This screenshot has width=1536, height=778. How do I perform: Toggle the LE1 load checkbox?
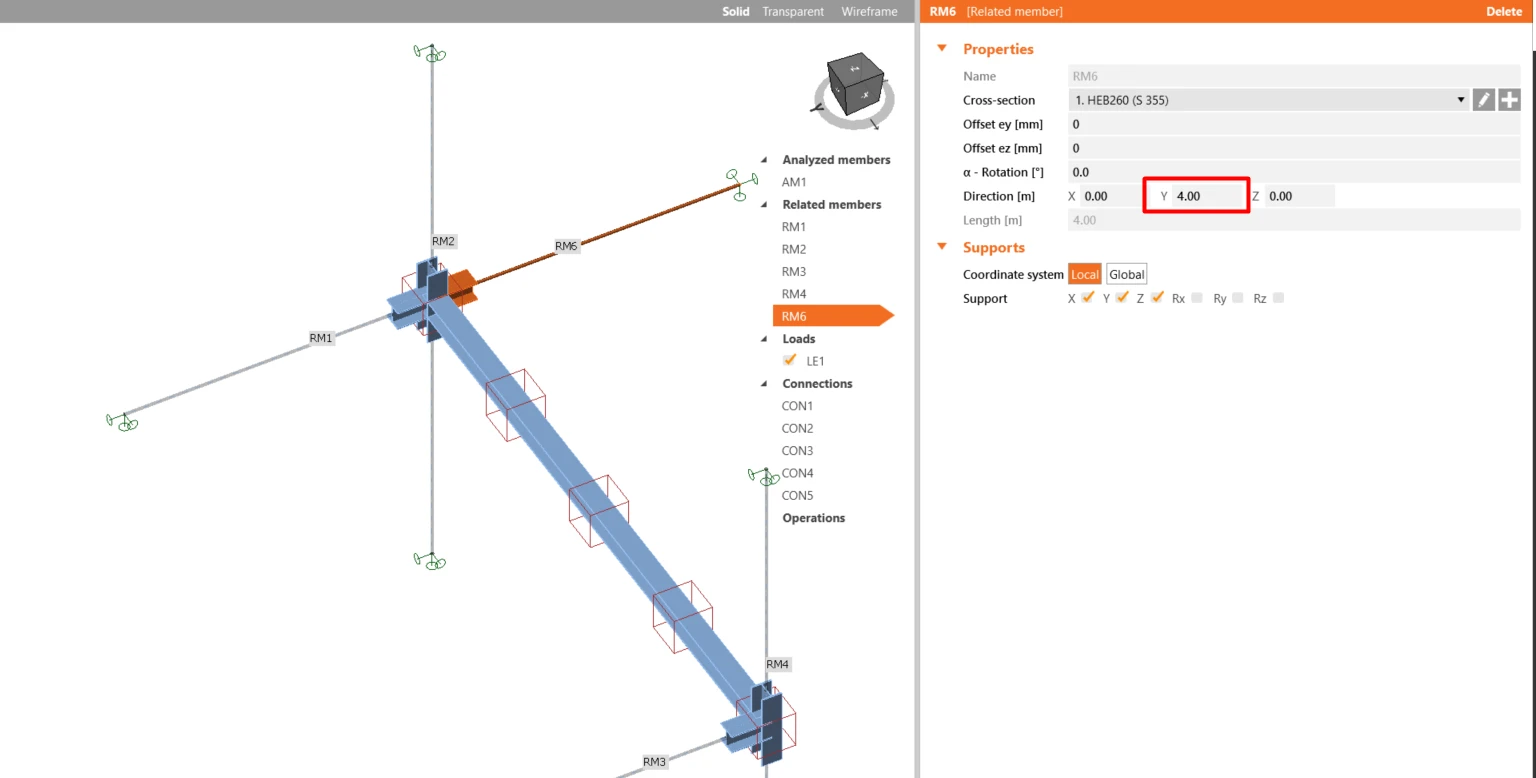coord(790,361)
